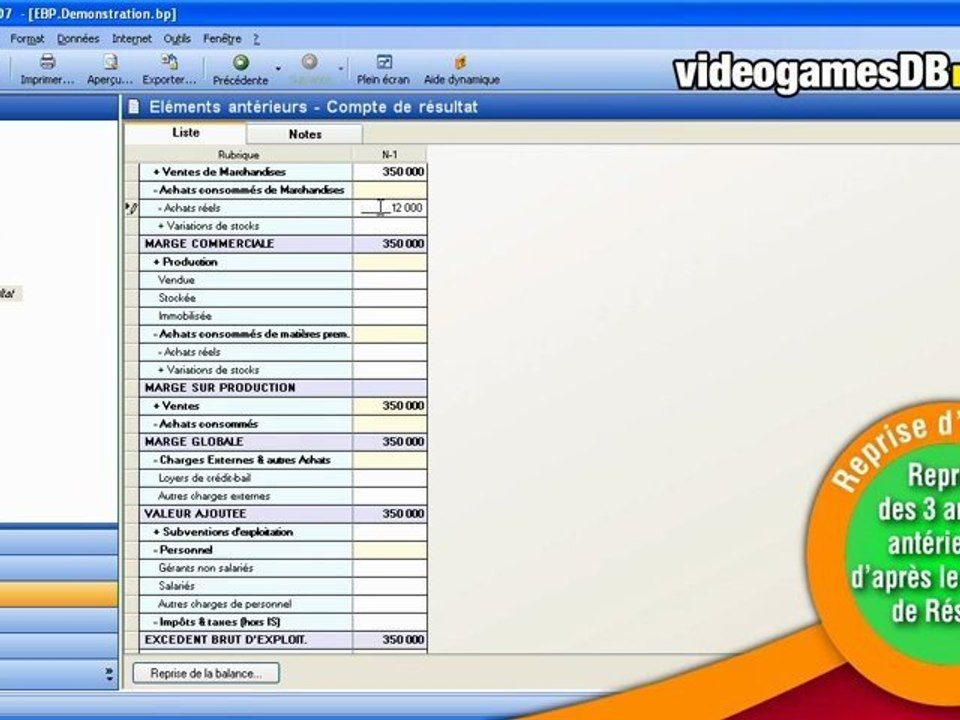The height and width of the screenshot is (720, 960).
Task: Open the ? help menu
Action: (257, 39)
